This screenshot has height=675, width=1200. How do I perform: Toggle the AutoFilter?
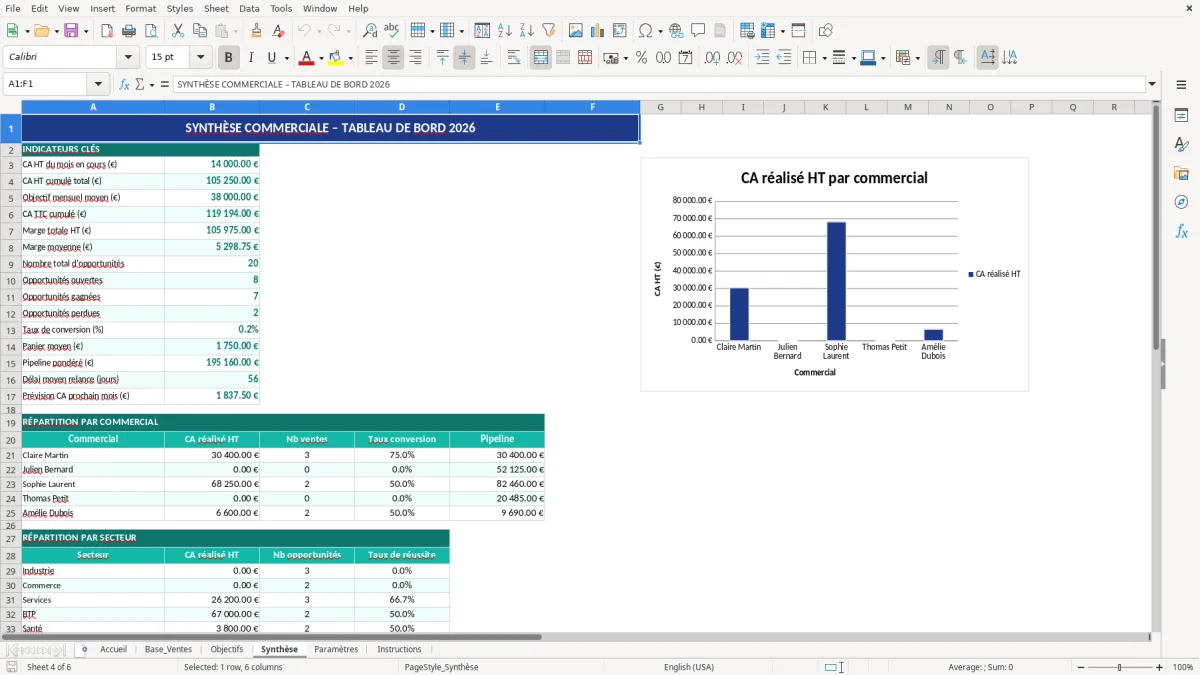[x=548, y=31]
